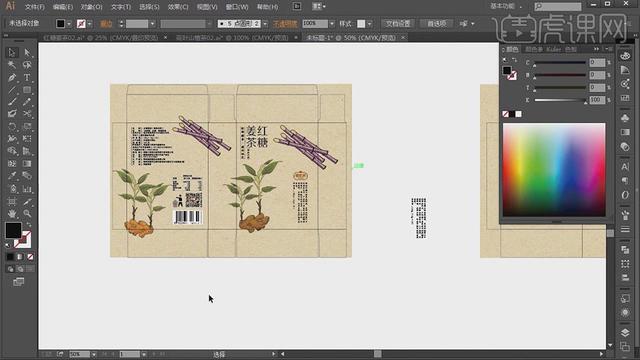Select the Width tool

coord(12,139)
